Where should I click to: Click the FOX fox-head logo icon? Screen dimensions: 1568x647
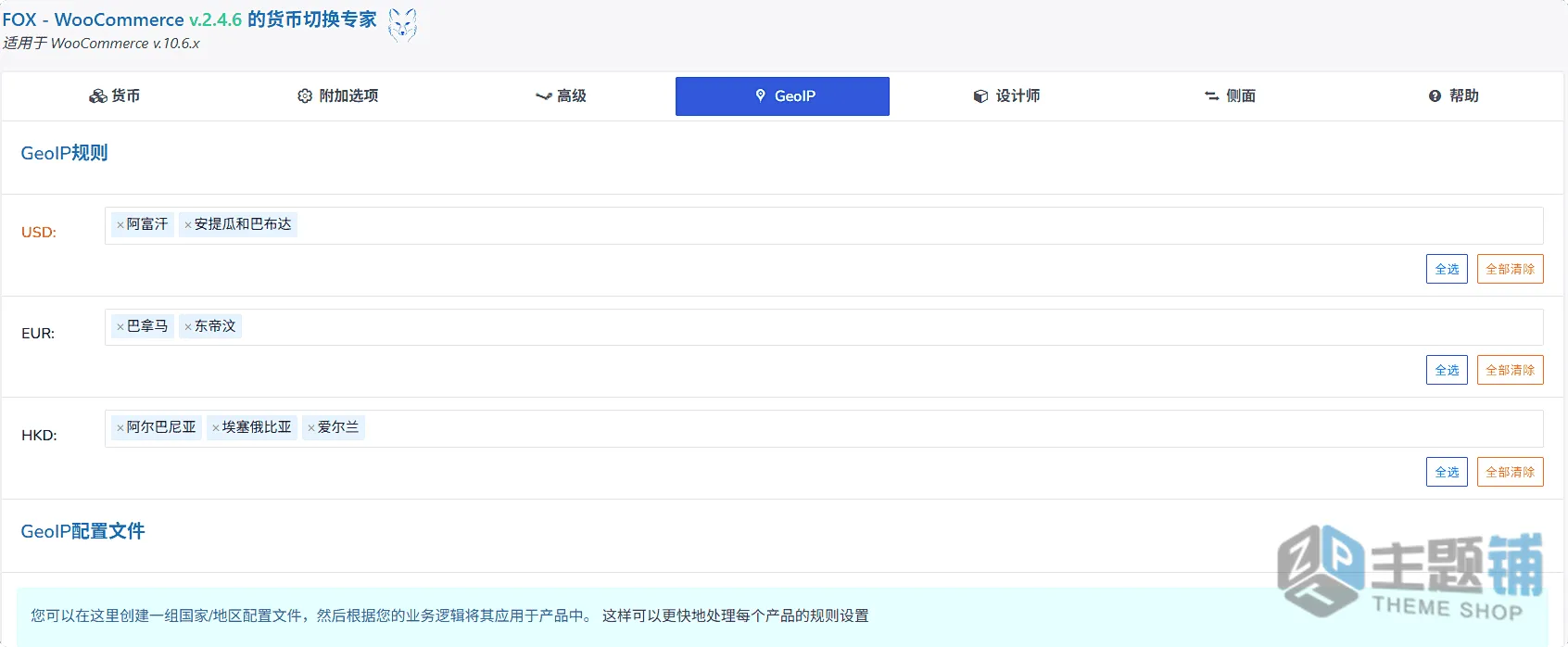[402, 25]
